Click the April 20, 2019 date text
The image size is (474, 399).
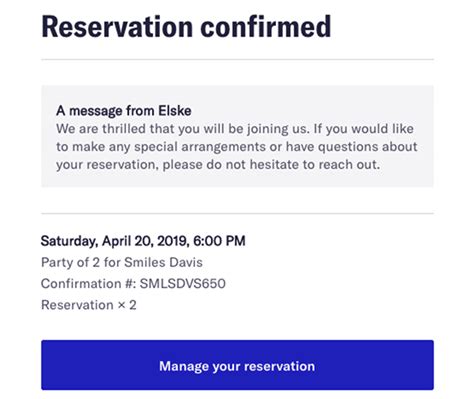pyautogui.click(x=146, y=241)
